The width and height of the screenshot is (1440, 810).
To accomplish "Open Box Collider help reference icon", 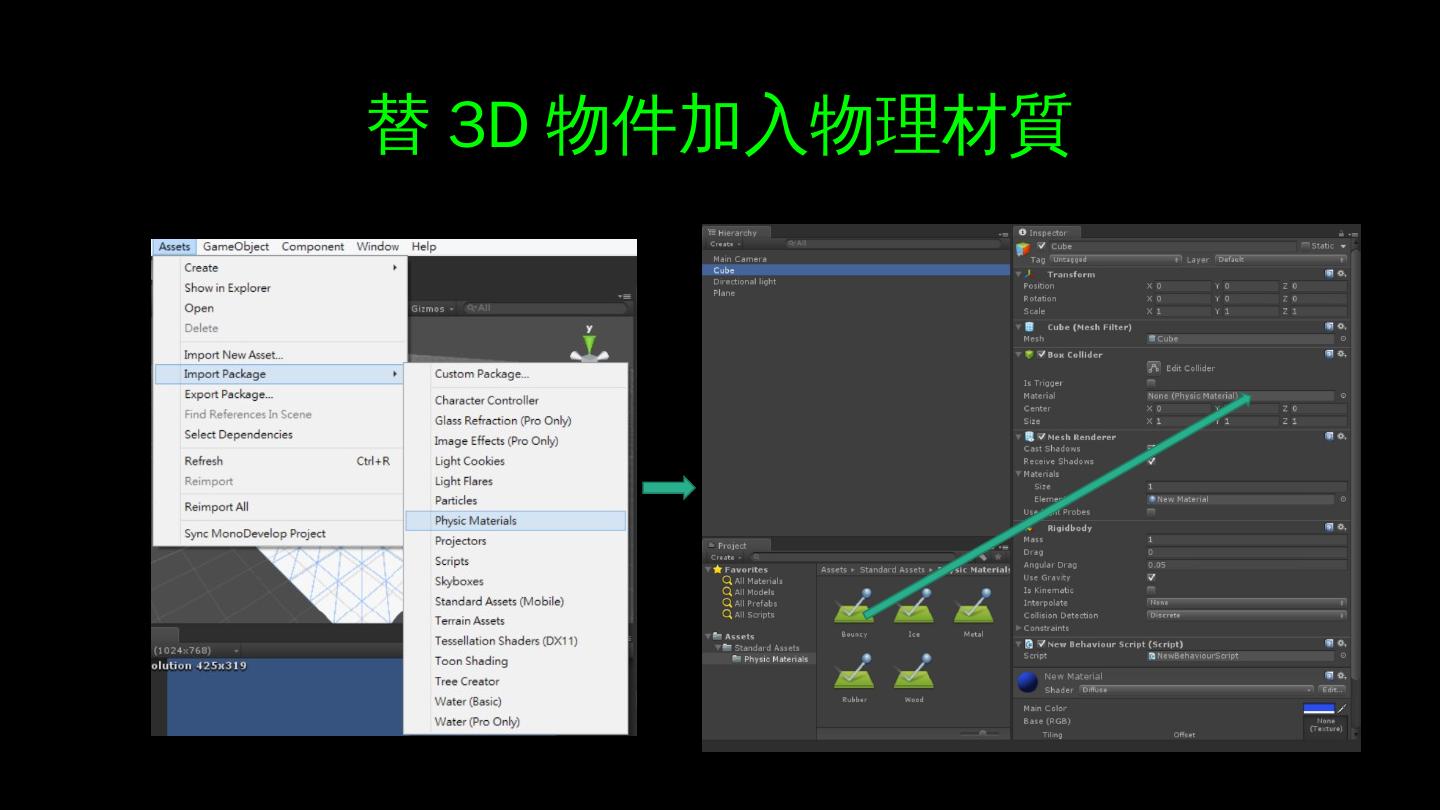I will tap(1329, 354).
